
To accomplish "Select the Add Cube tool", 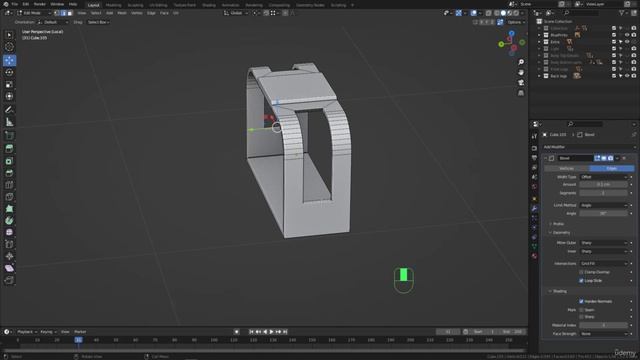I will coord(9,135).
